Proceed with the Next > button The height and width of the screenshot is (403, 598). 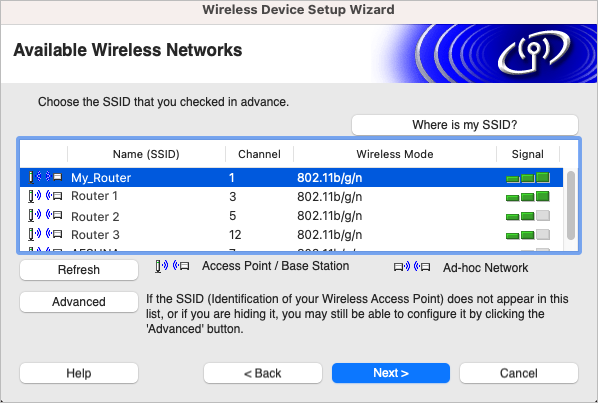point(391,373)
